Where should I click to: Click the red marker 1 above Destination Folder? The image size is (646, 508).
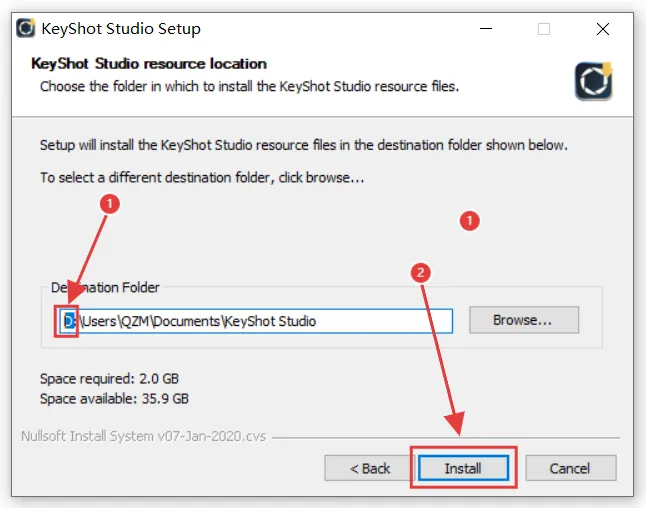(x=111, y=203)
